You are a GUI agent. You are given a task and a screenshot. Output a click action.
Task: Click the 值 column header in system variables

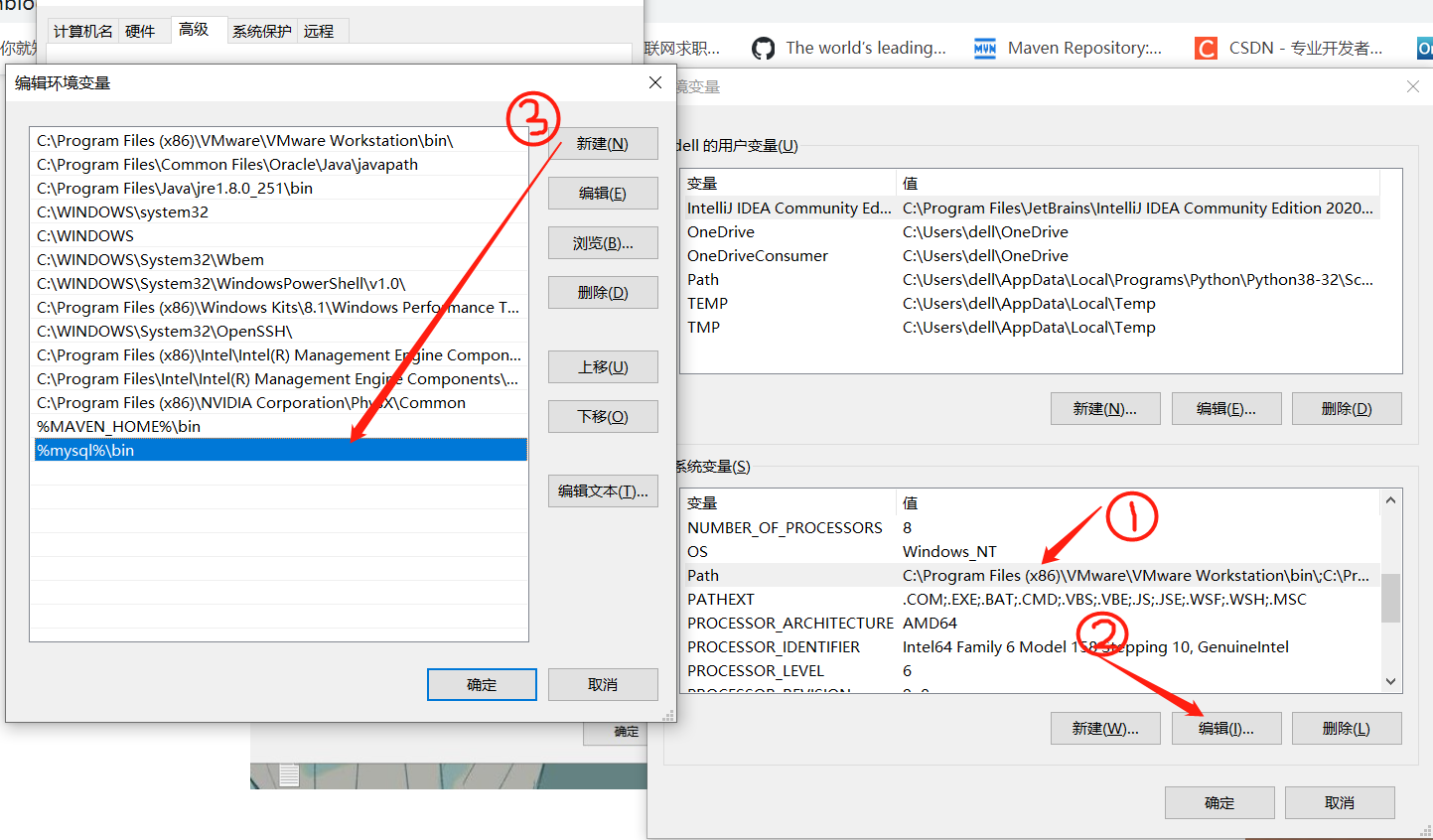click(x=1138, y=503)
